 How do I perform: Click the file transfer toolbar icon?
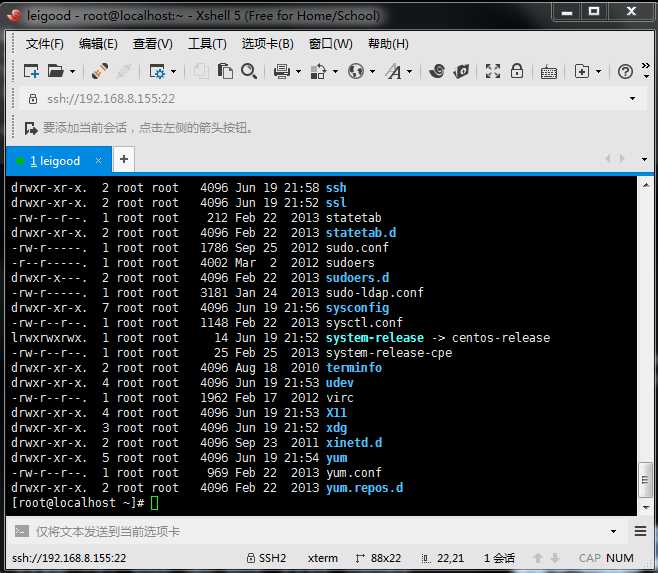[x=318, y=71]
